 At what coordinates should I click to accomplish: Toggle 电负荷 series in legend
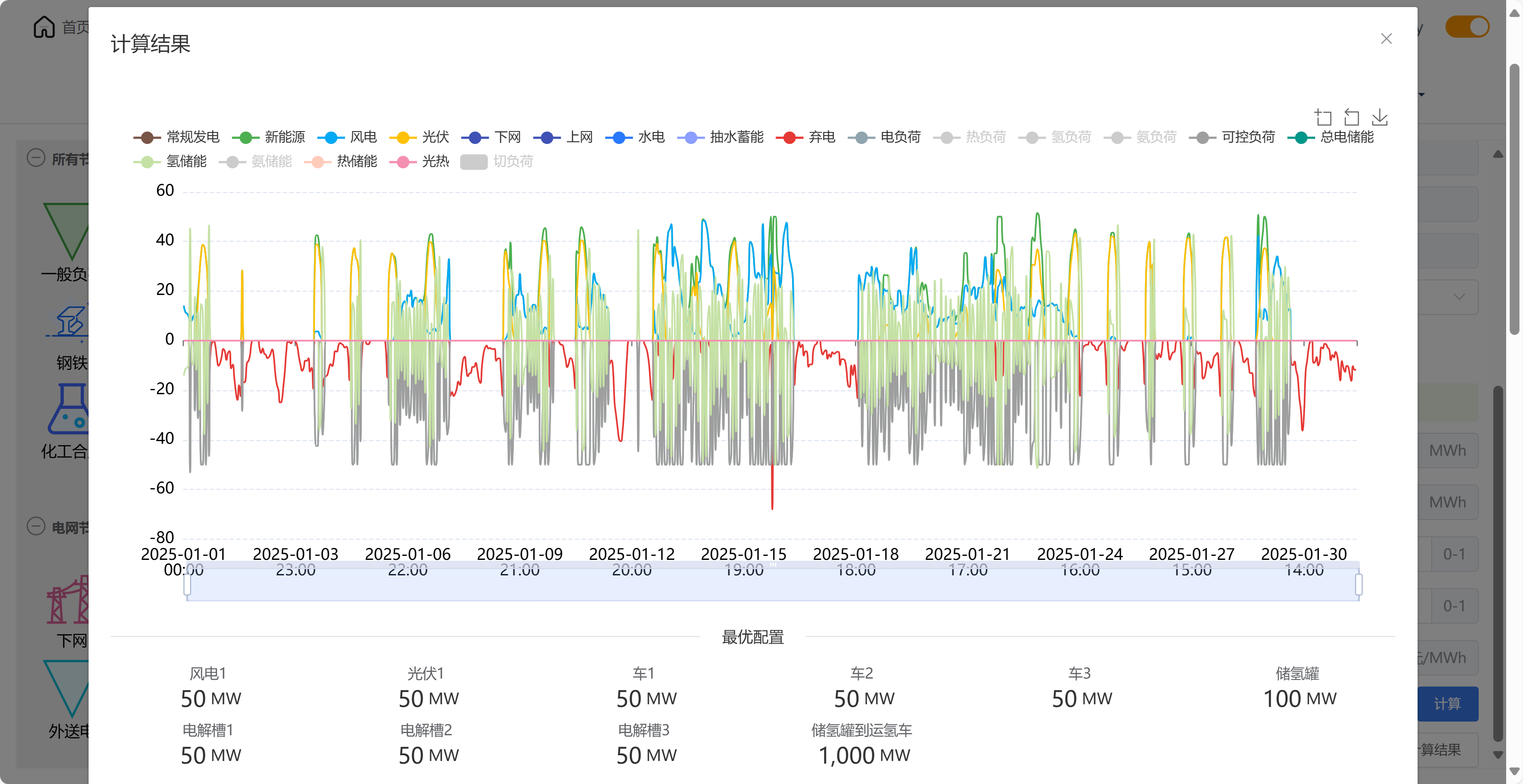coord(885,137)
